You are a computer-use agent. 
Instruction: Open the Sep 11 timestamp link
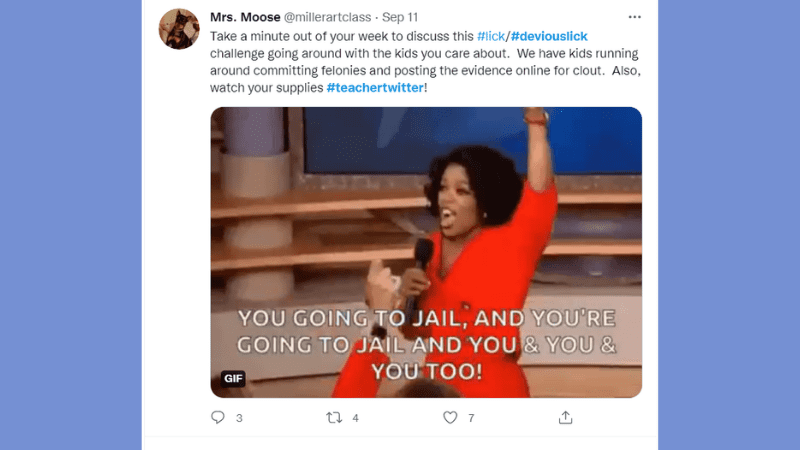(400, 17)
